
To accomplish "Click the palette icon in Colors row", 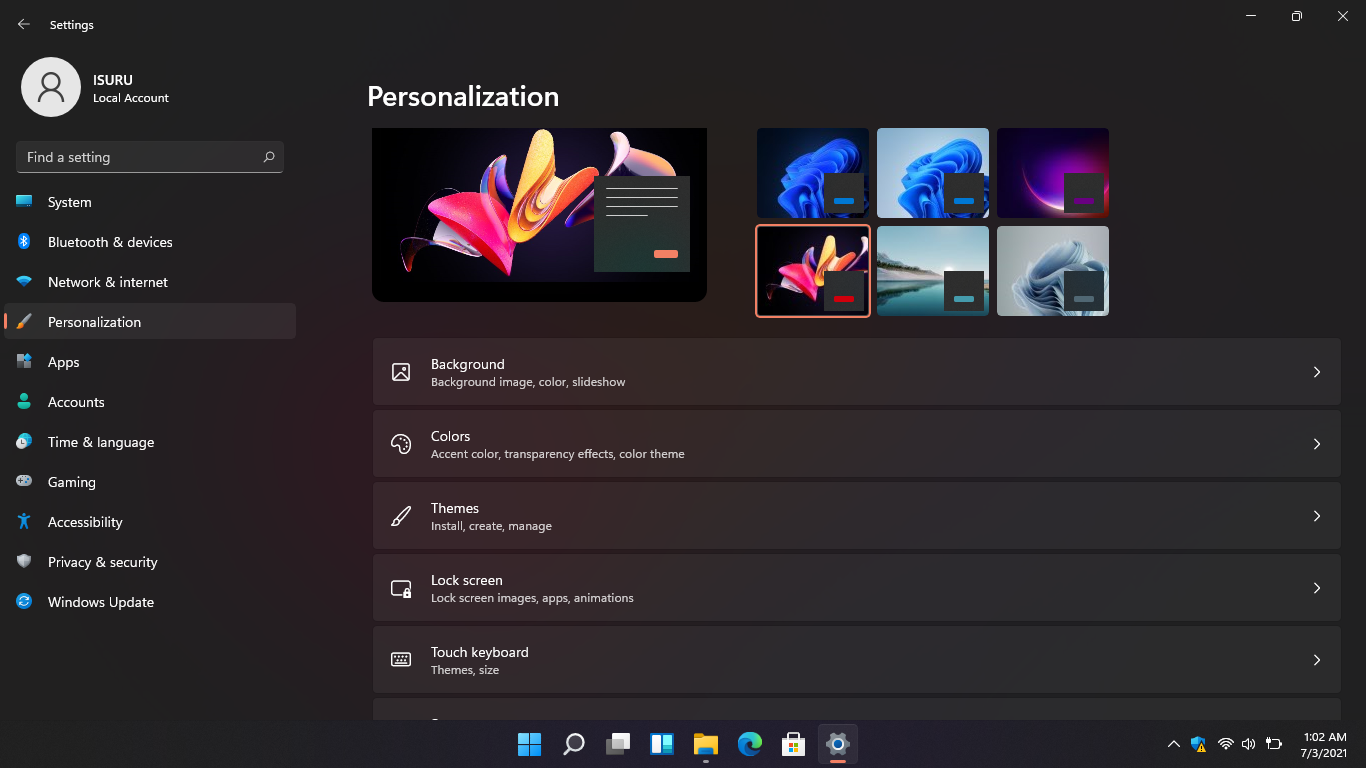I will click(401, 444).
